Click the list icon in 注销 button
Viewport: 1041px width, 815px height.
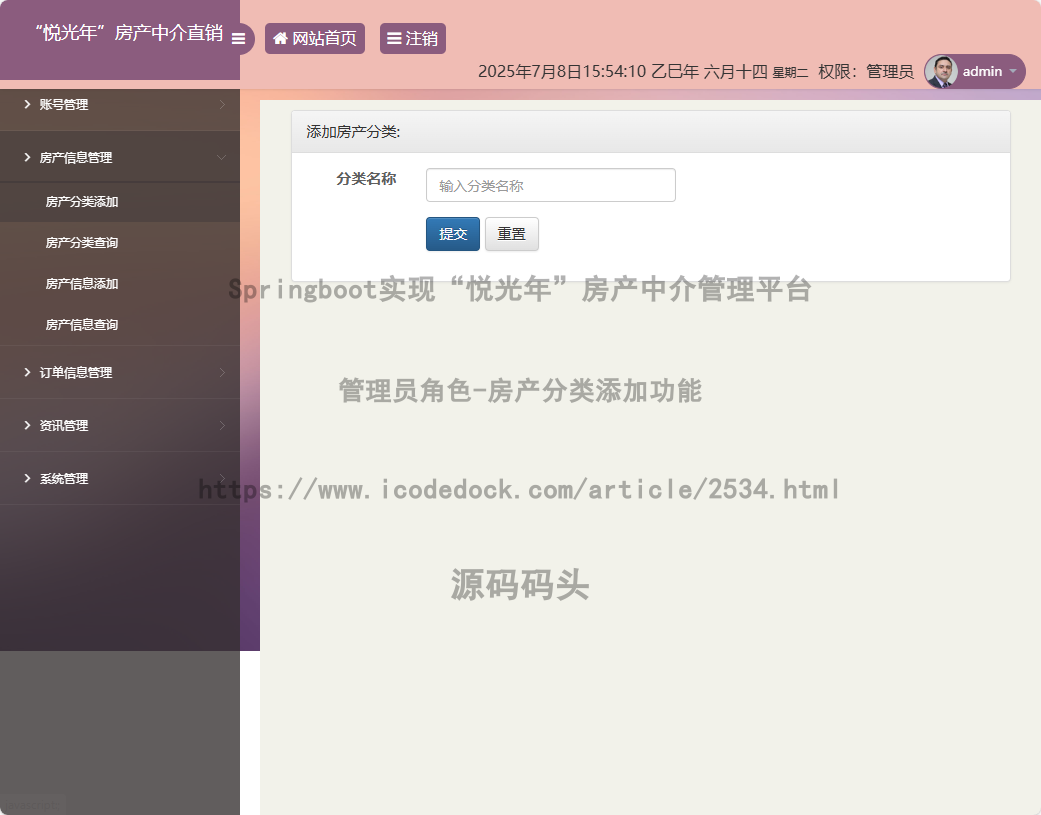tap(394, 38)
